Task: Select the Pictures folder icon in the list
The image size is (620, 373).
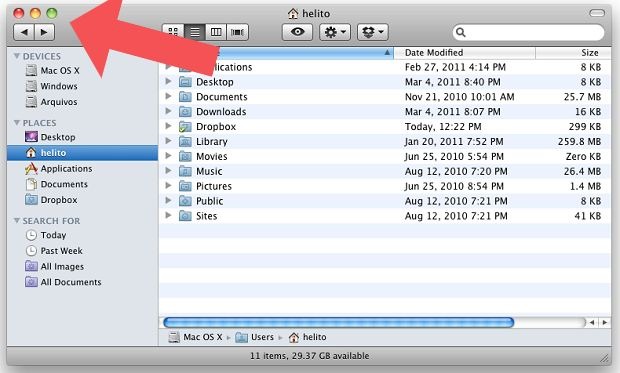Action: coord(185,186)
